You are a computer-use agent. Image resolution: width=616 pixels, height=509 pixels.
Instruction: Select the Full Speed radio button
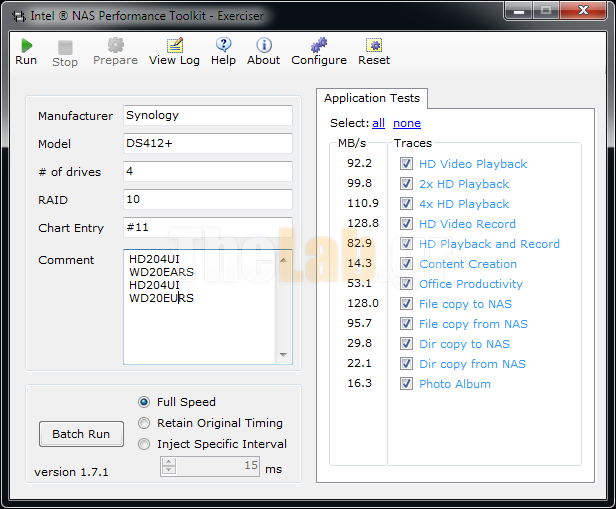[x=144, y=402]
